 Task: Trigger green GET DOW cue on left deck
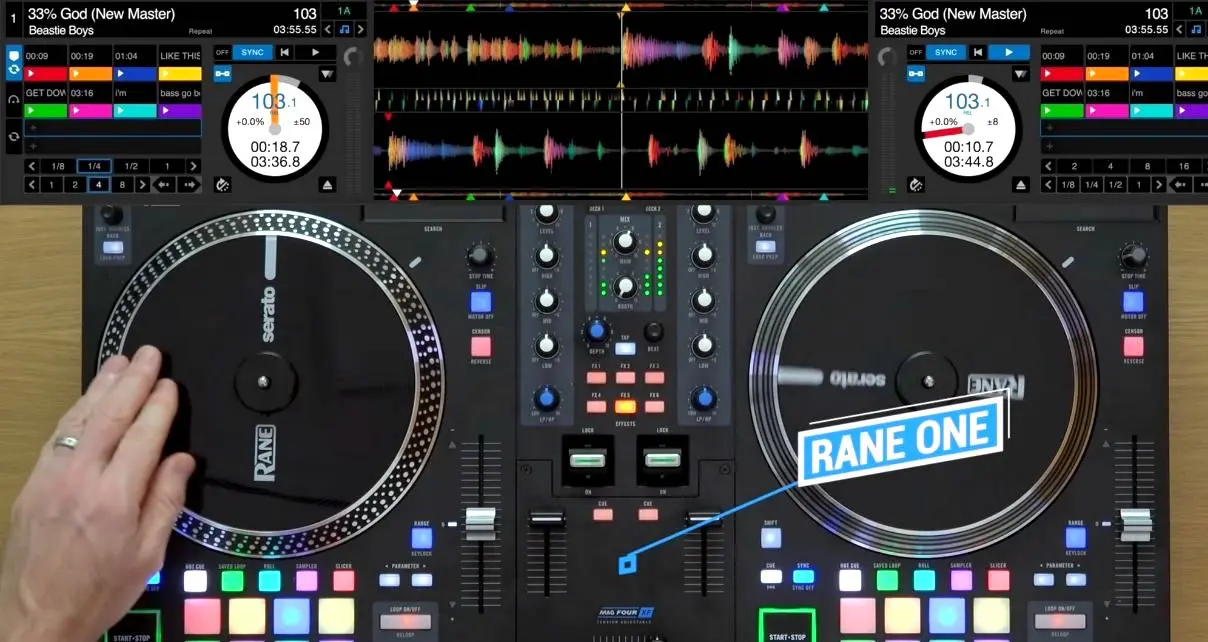point(45,111)
